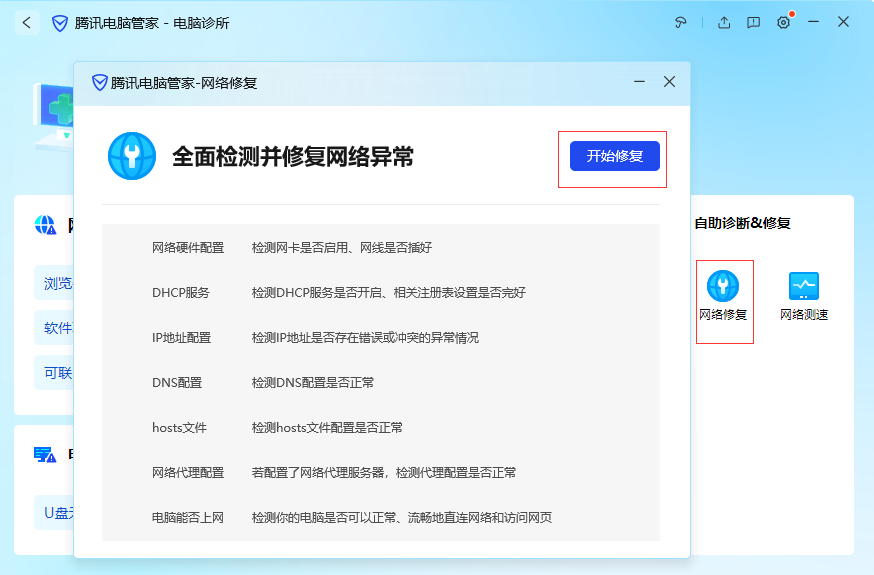The width and height of the screenshot is (874, 575).
Task: Select the DNS配置 row label
Action: [177, 383]
